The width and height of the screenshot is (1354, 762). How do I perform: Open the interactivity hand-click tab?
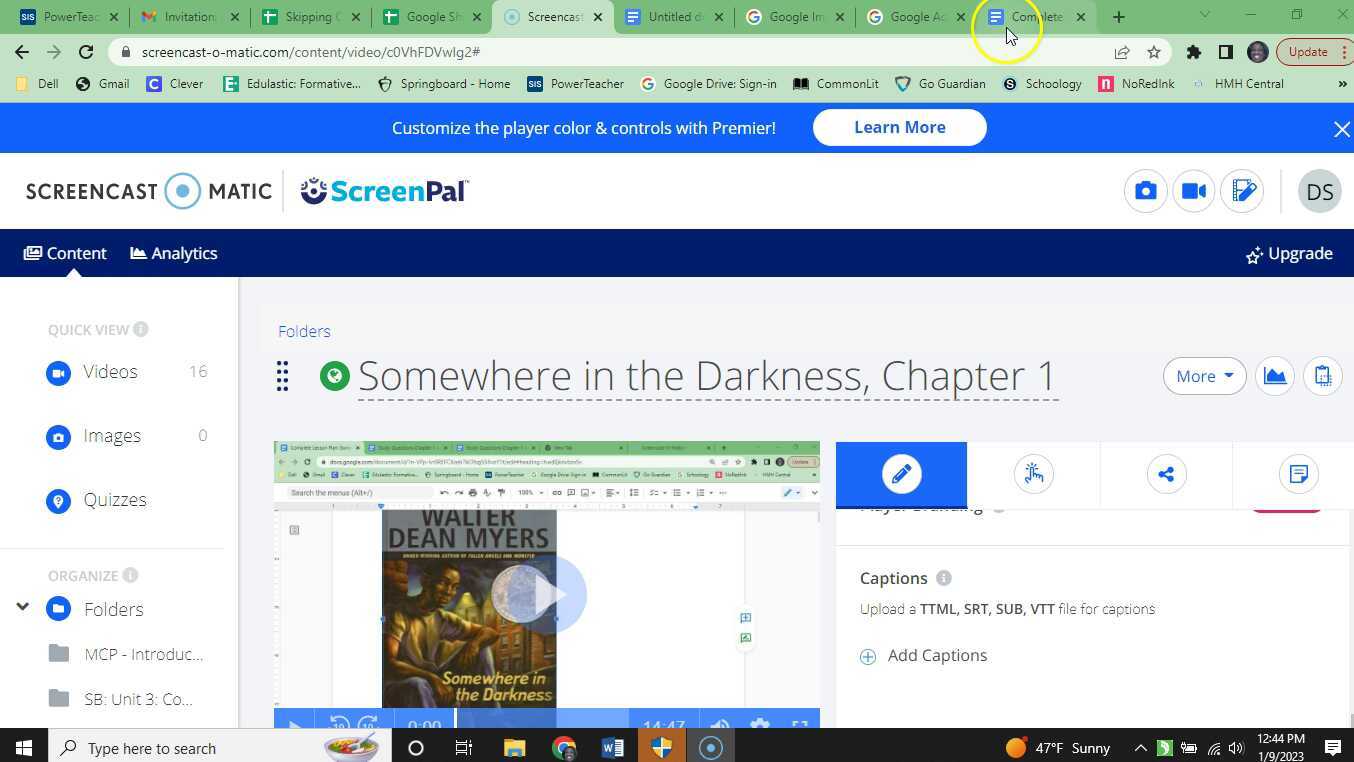[1033, 474]
